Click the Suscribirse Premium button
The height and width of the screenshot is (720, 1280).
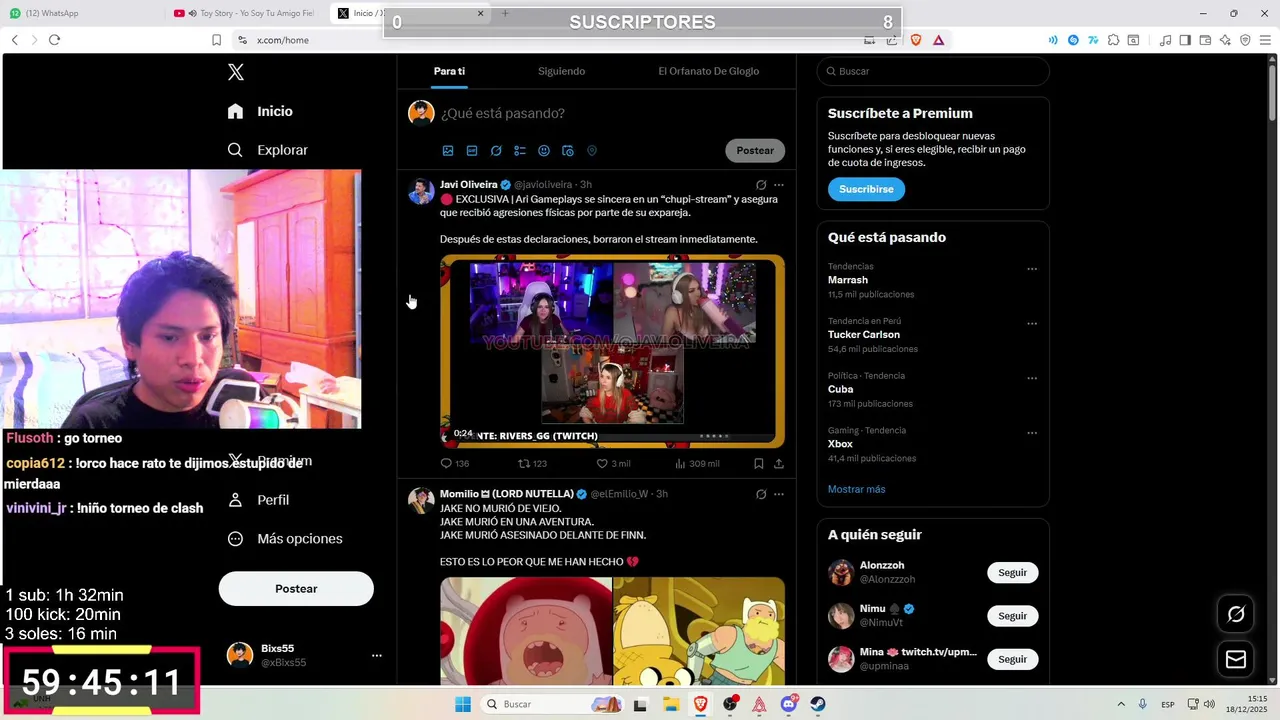[x=866, y=189]
